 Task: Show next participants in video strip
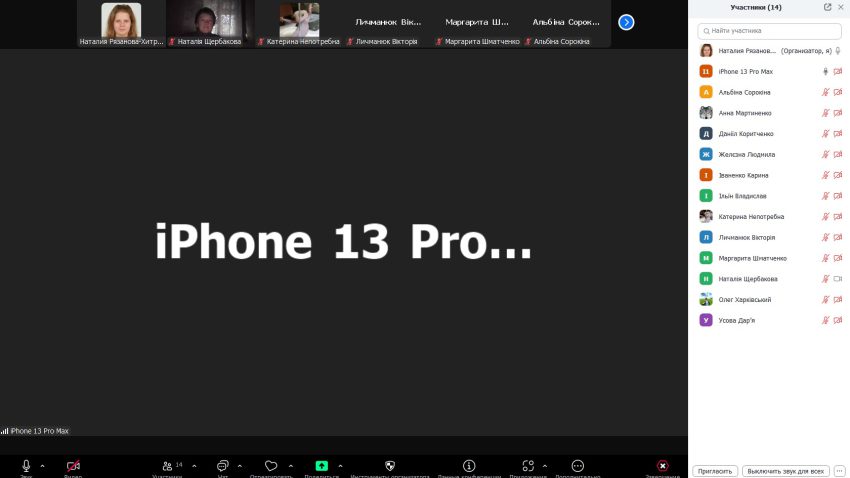point(626,22)
